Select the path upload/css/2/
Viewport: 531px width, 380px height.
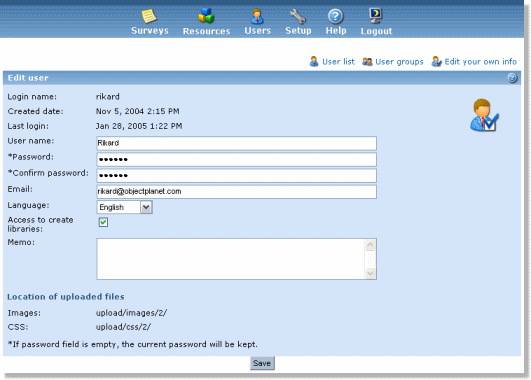tap(123, 327)
